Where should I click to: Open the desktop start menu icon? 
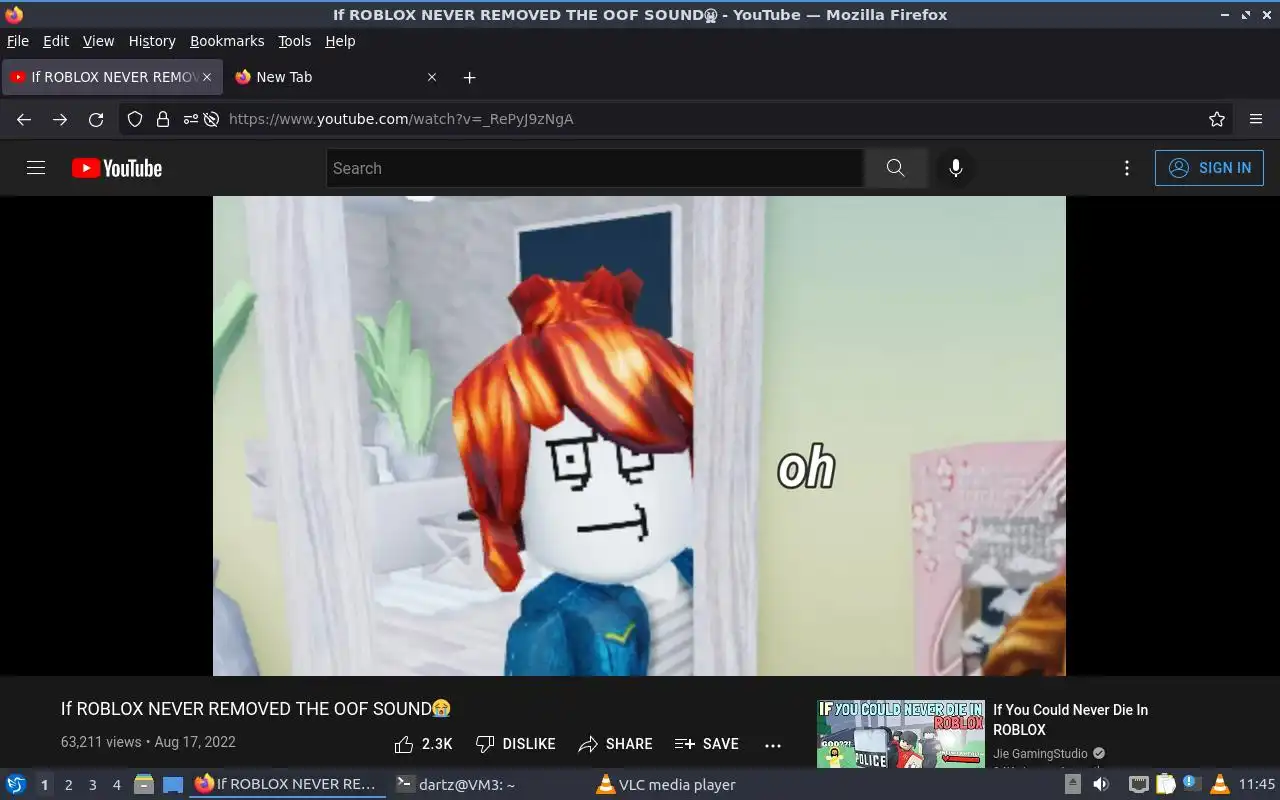(x=16, y=784)
